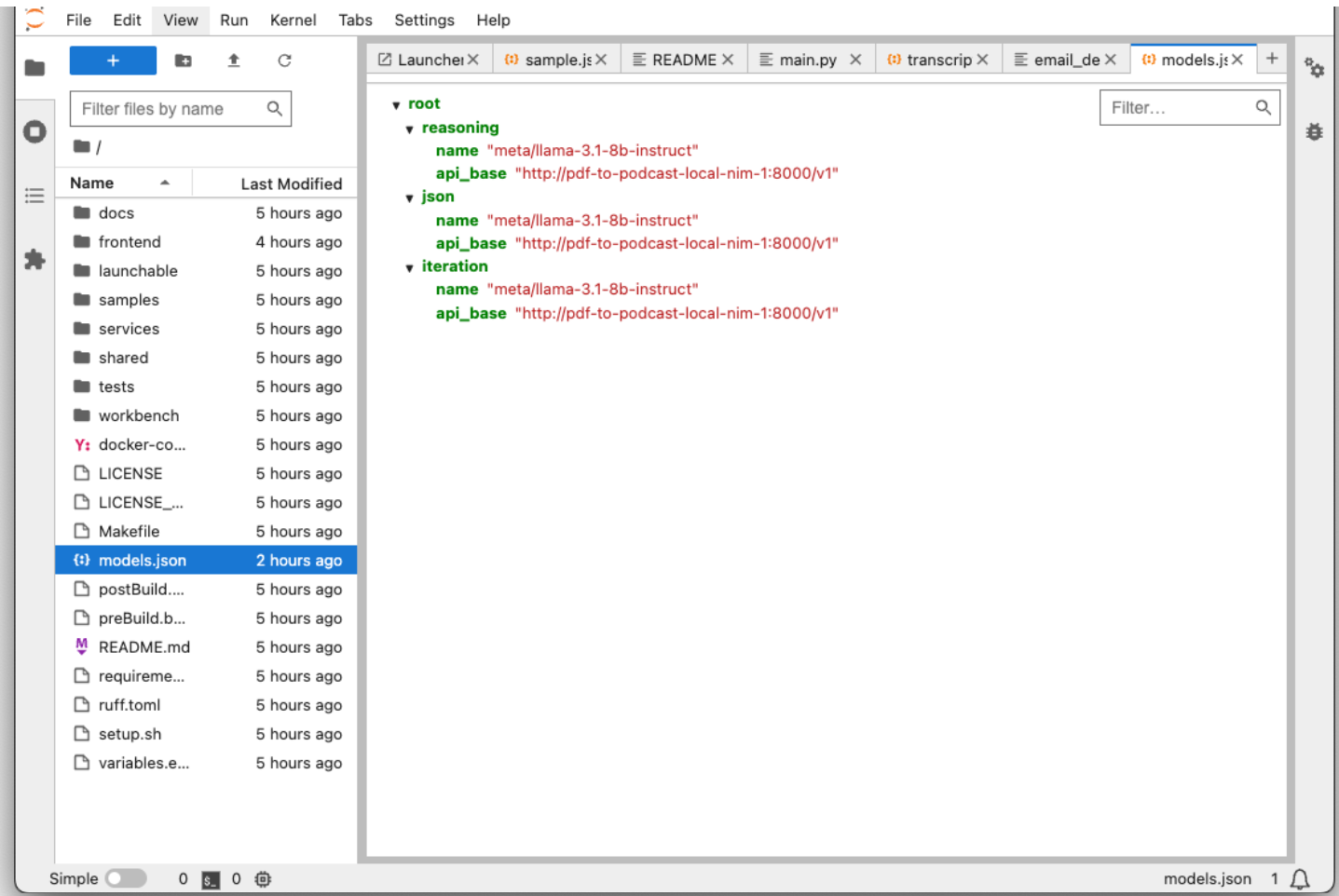Open the Debugger bug icon
This screenshot has width=1339, height=896.
tap(1314, 132)
